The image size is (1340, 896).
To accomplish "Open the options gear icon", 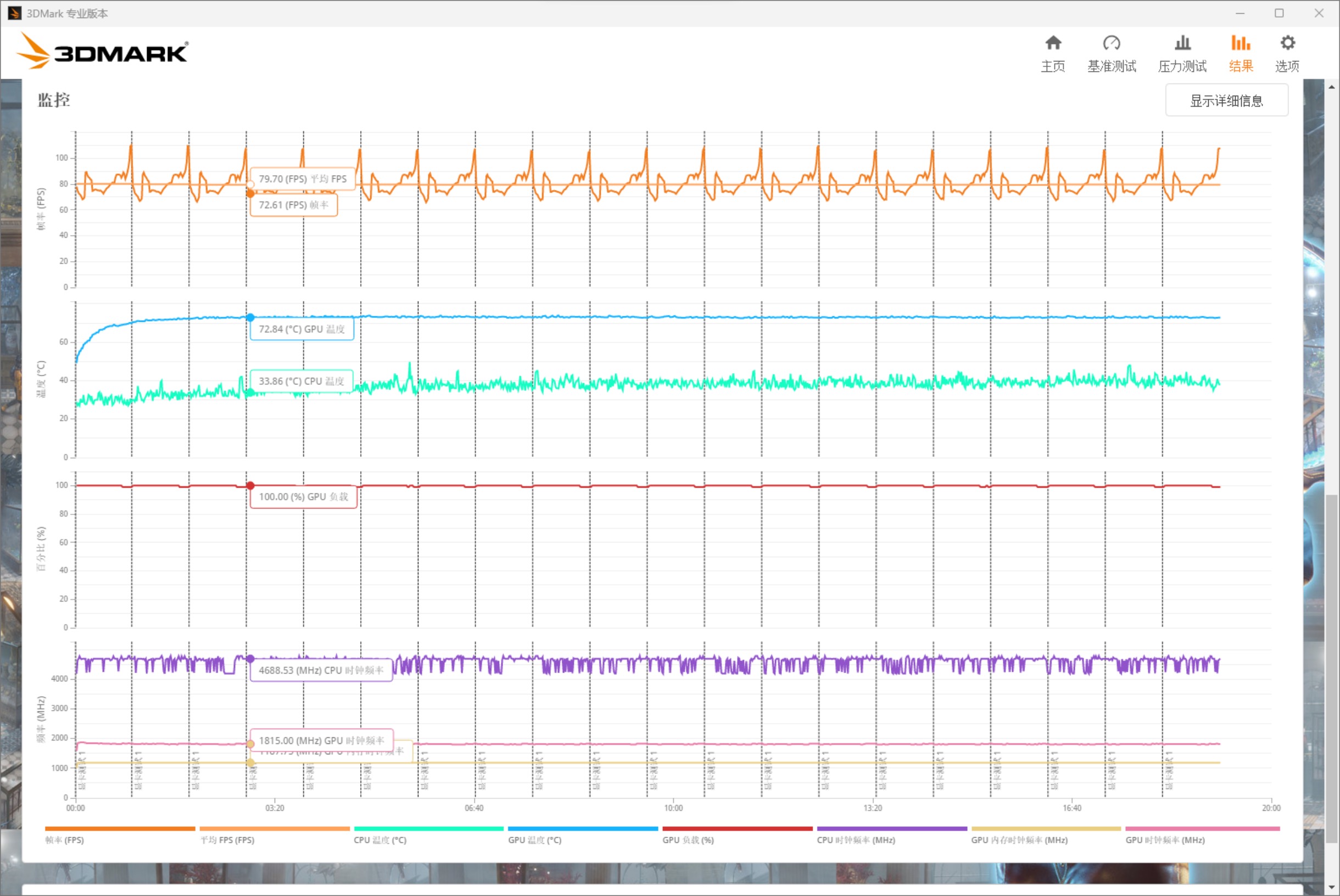I will point(1287,43).
